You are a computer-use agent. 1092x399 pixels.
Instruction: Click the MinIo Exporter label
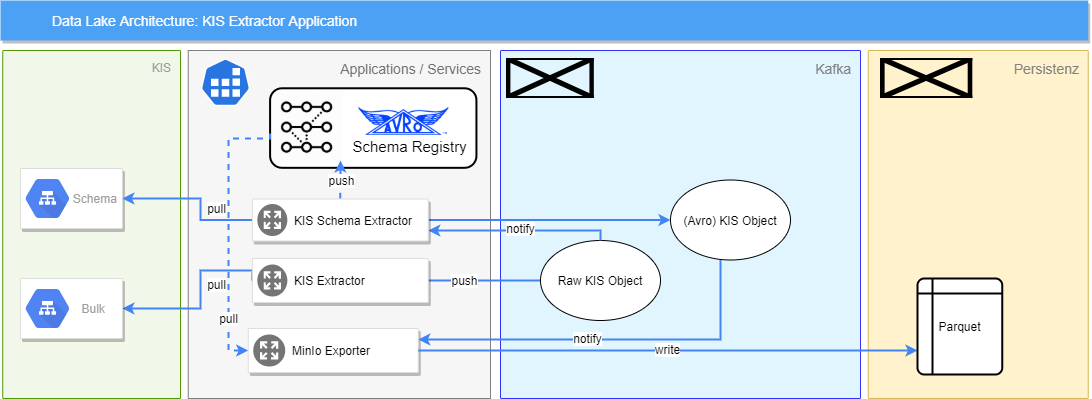pos(331,351)
